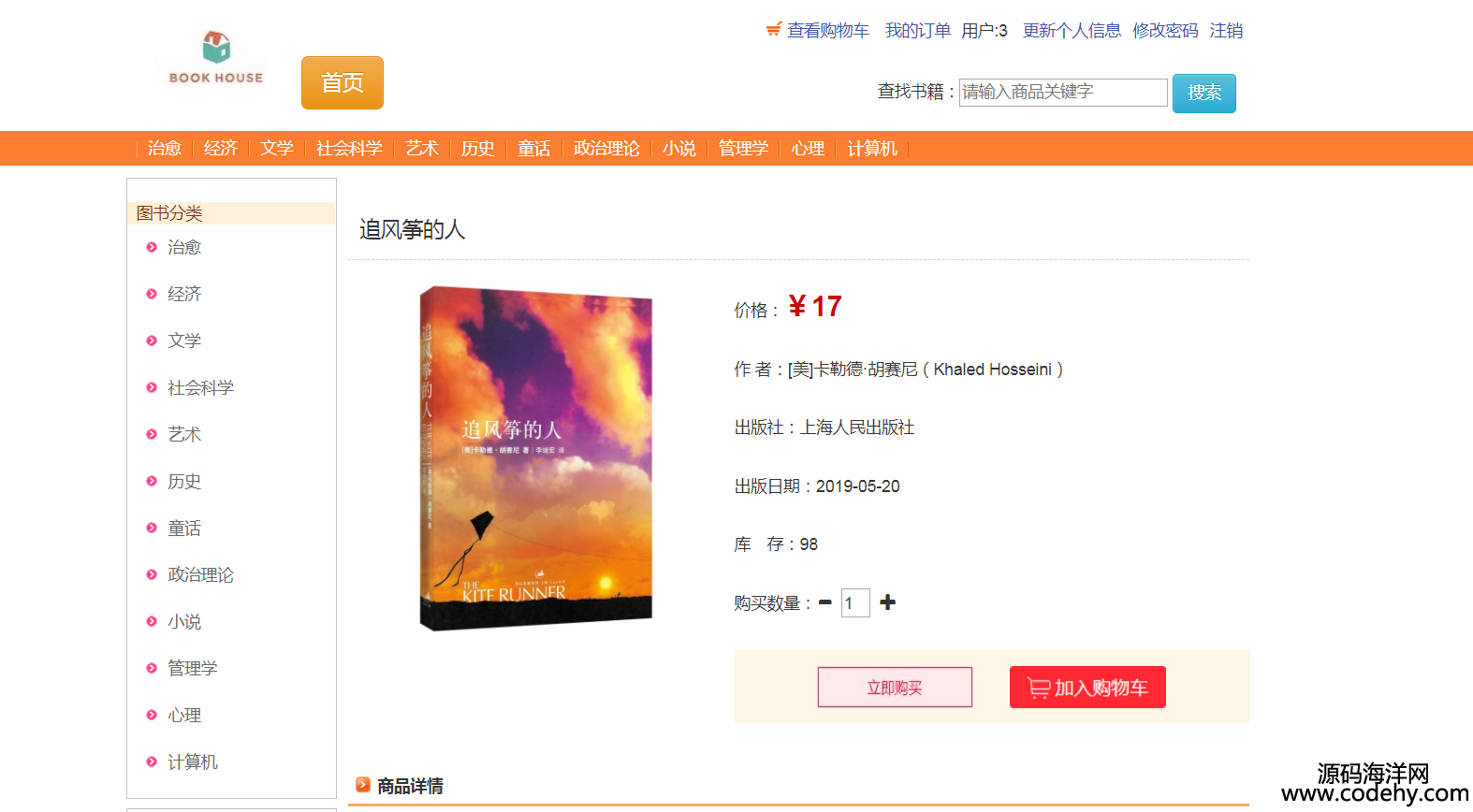Image resolution: width=1473 pixels, height=812 pixels.
Task: Open 我的订单 link
Action: click(x=918, y=31)
